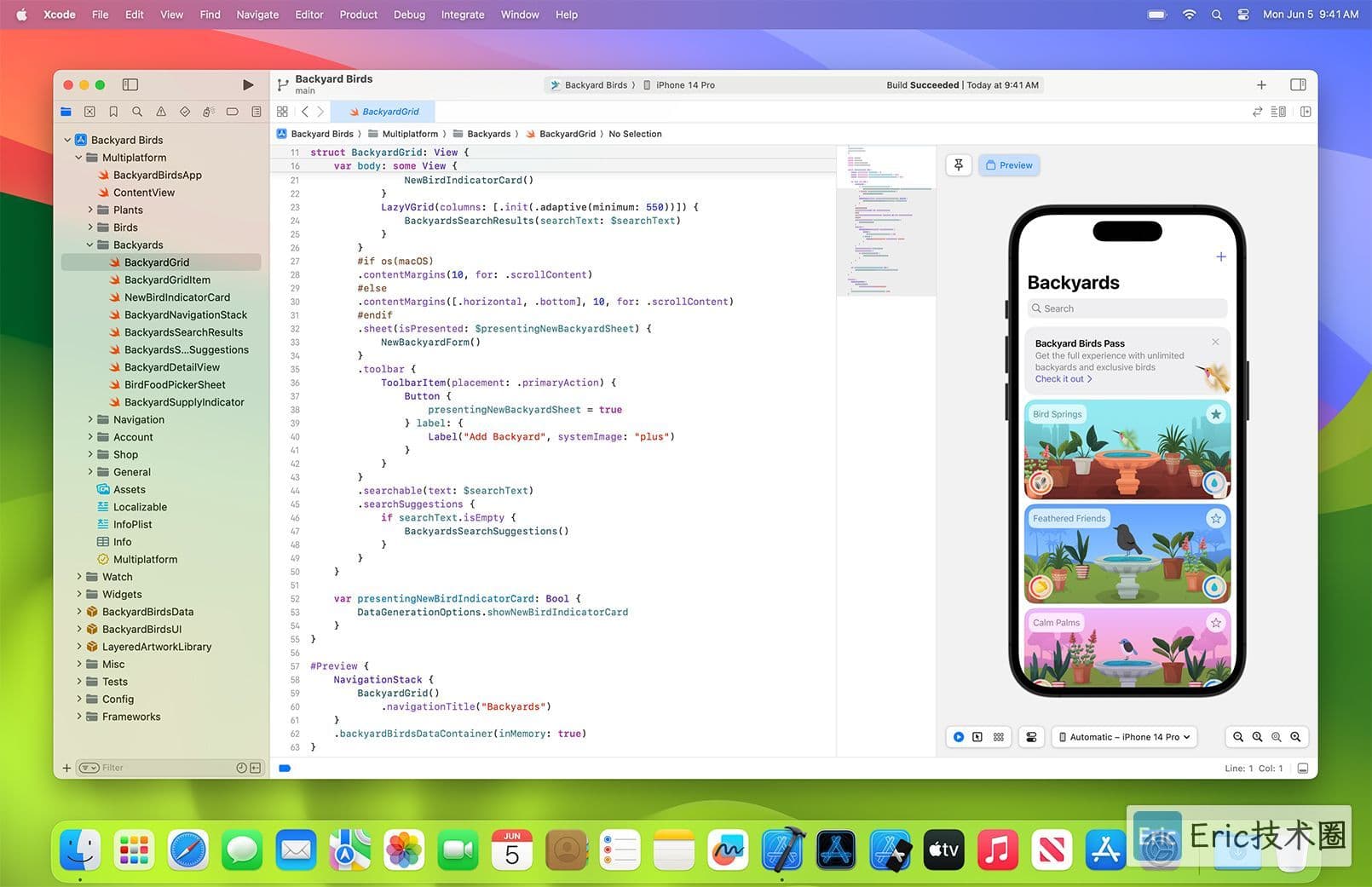1372x887 pixels.
Task: Open the editor options lines menu
Action: pos(1278,112)
